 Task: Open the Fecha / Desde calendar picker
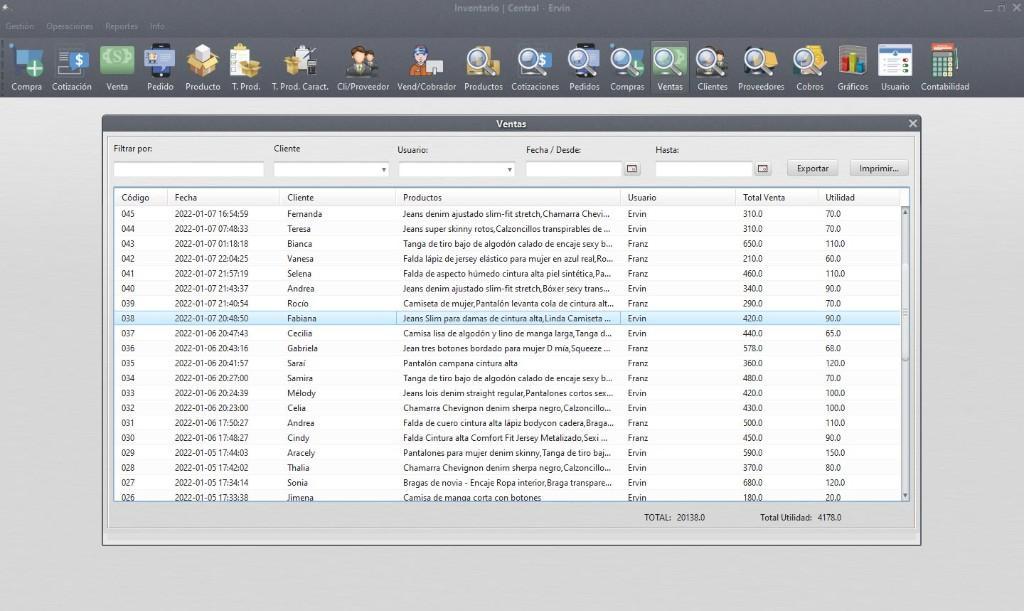click(632, 168)
